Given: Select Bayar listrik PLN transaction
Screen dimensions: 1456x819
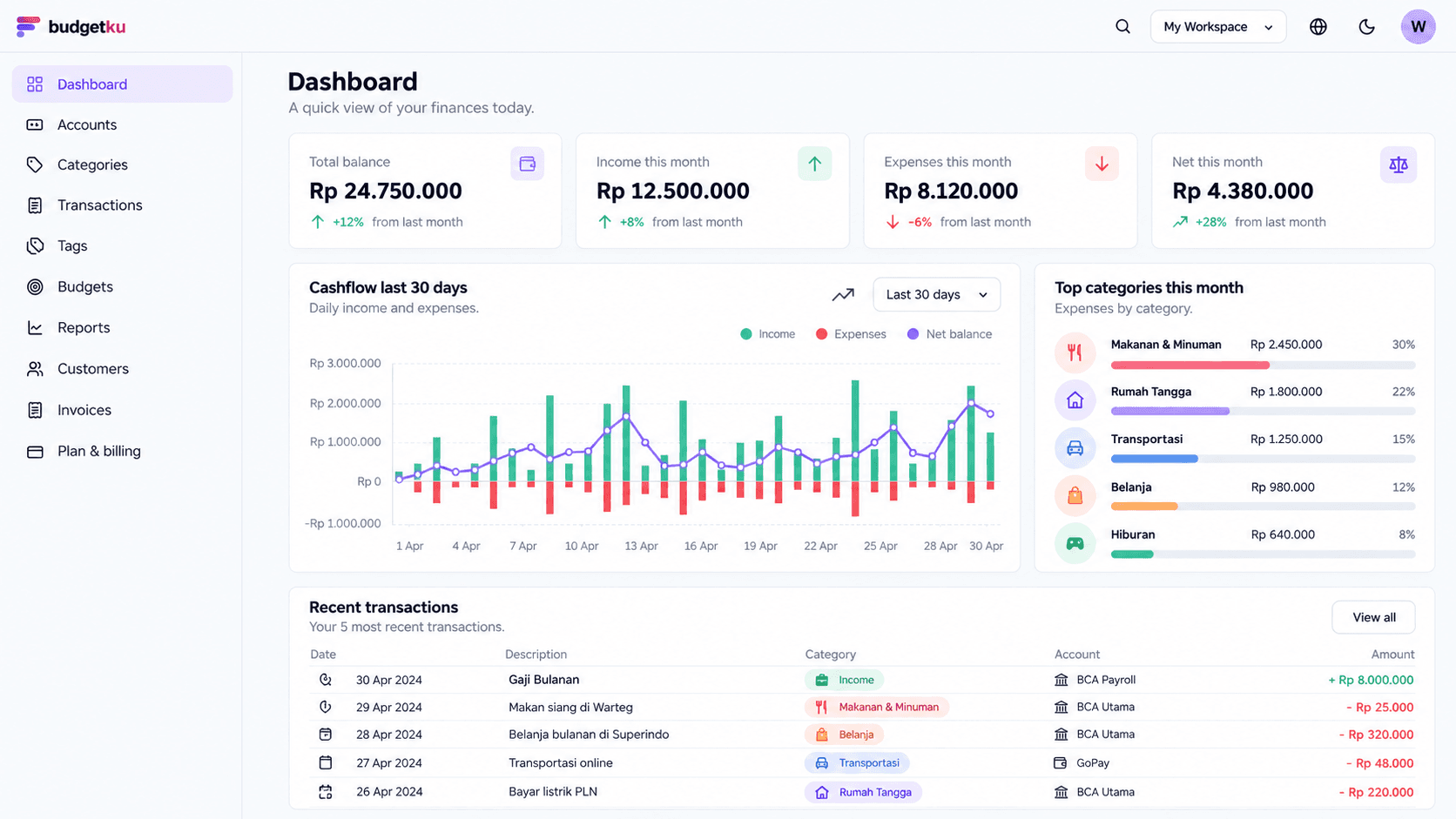Looking at the screenshot, I should (862, 792).
